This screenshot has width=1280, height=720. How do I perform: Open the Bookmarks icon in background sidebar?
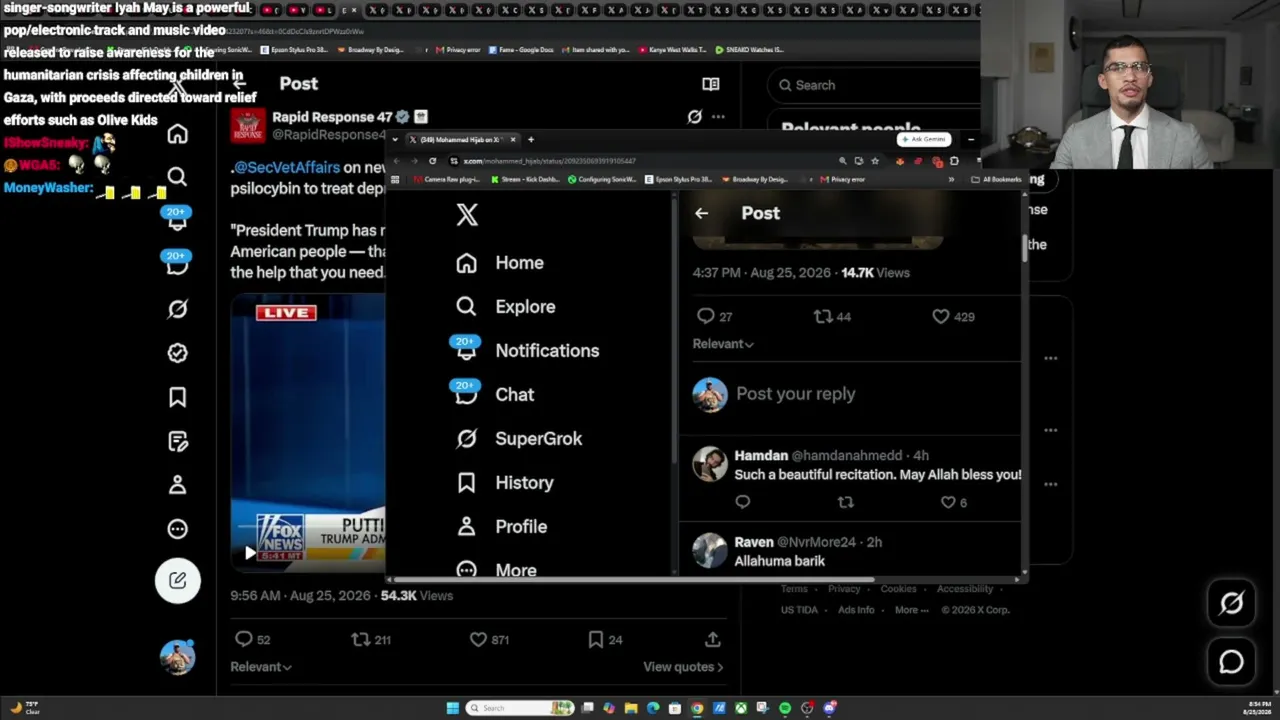(x=177, y=397)
